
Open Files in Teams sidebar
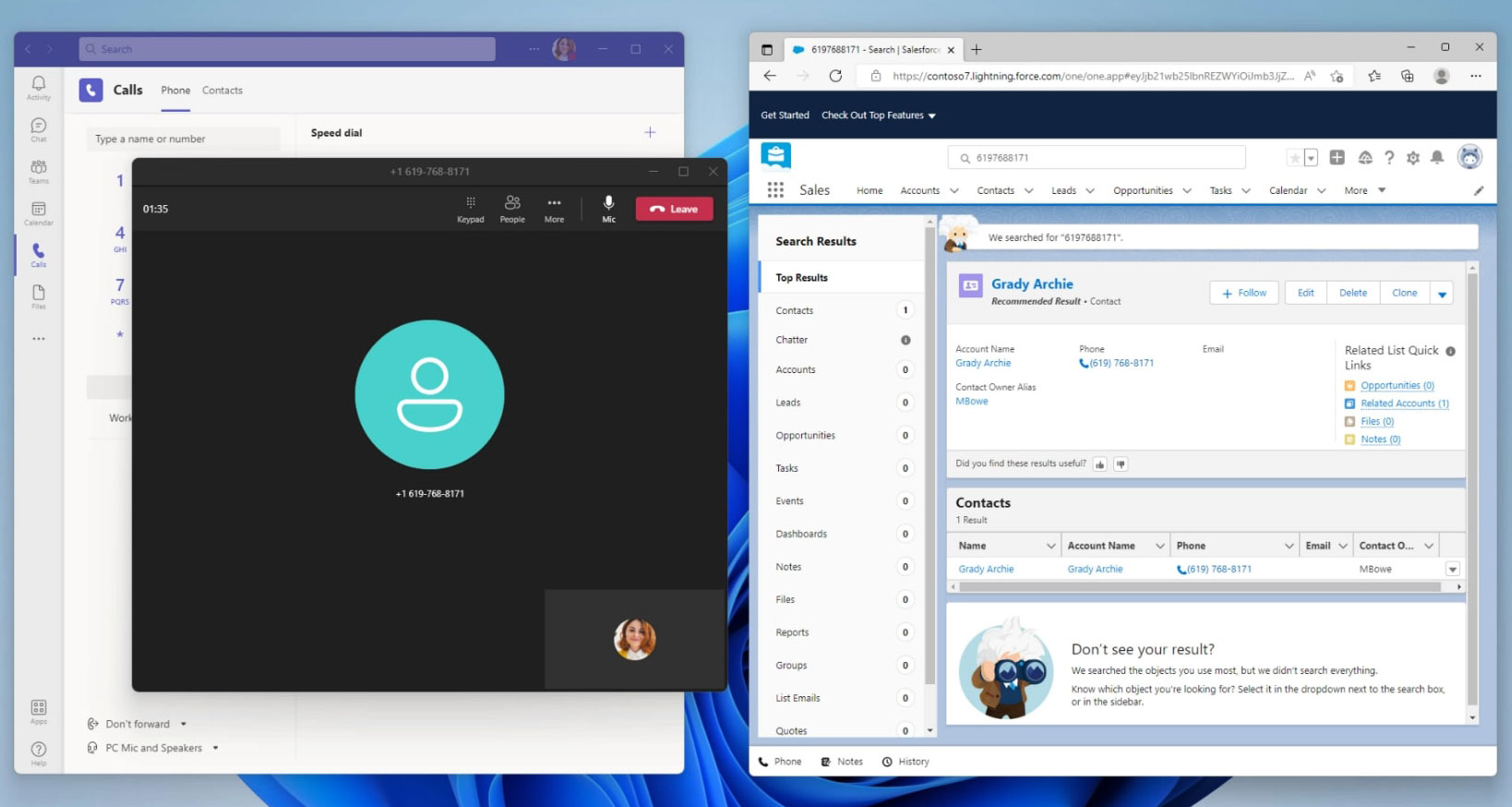click(39, 296)
